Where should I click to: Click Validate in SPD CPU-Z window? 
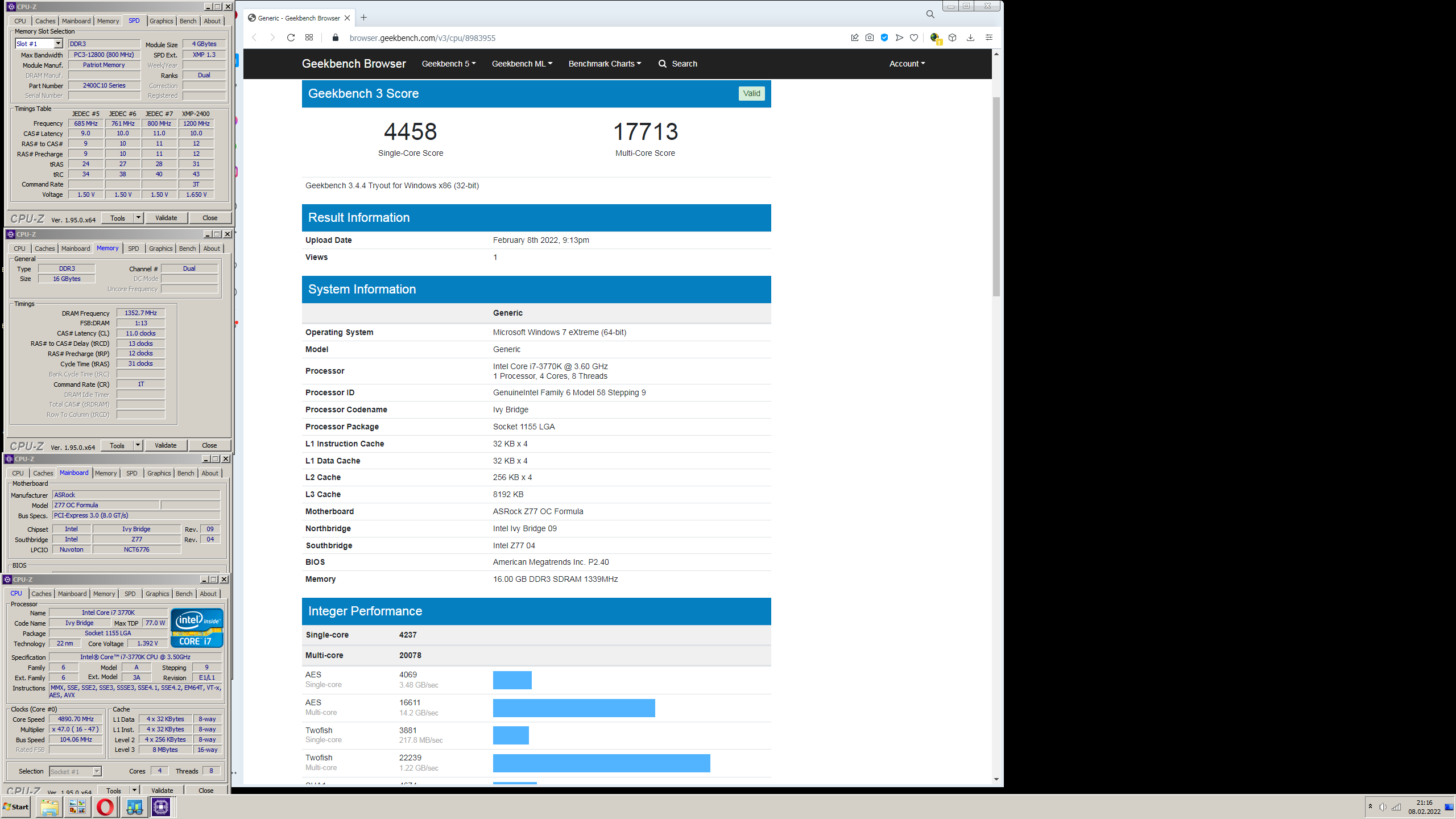pyautogui.click(x=166, y=218)
